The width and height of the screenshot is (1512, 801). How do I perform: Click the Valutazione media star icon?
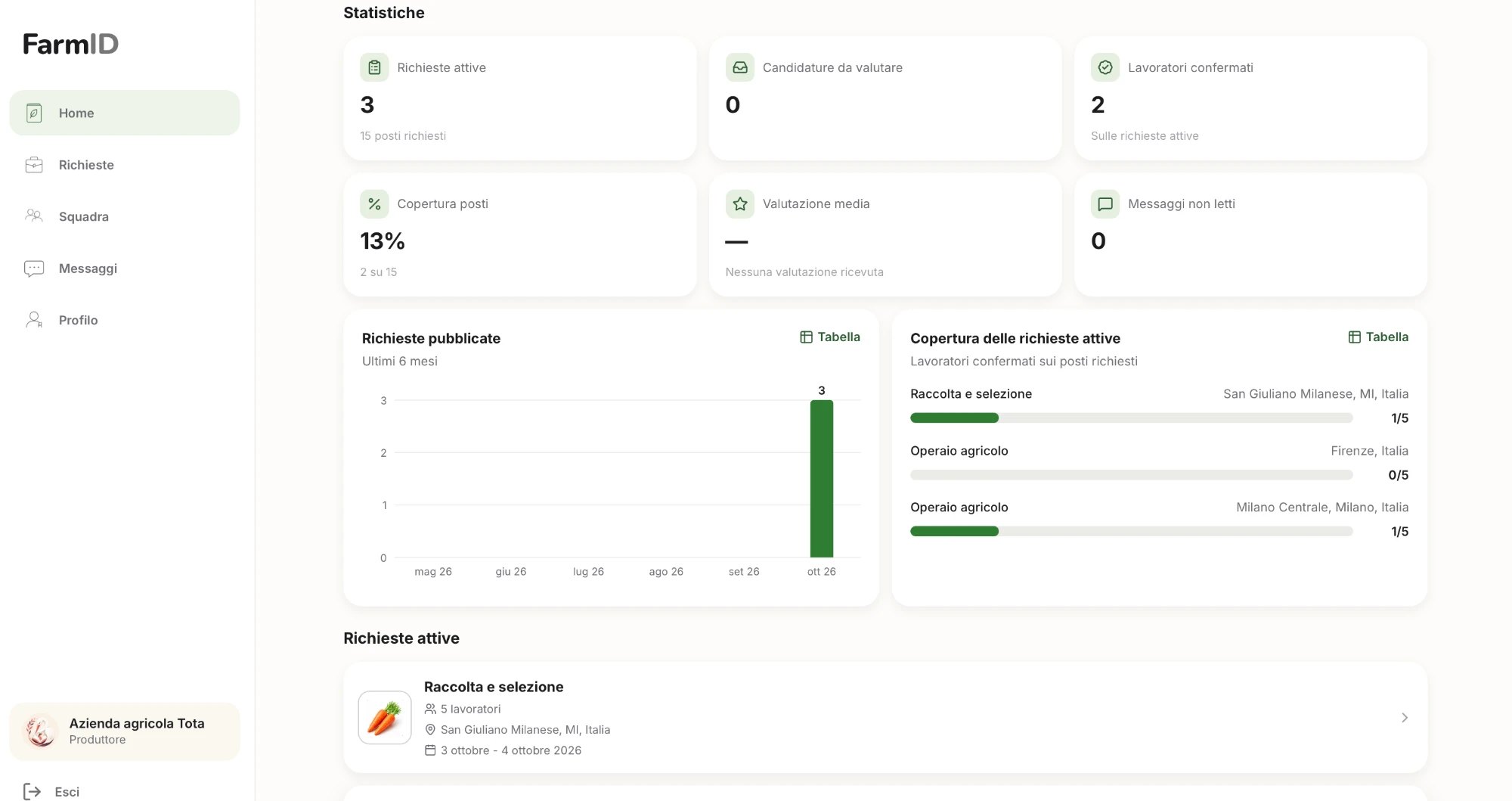(740, 203)
